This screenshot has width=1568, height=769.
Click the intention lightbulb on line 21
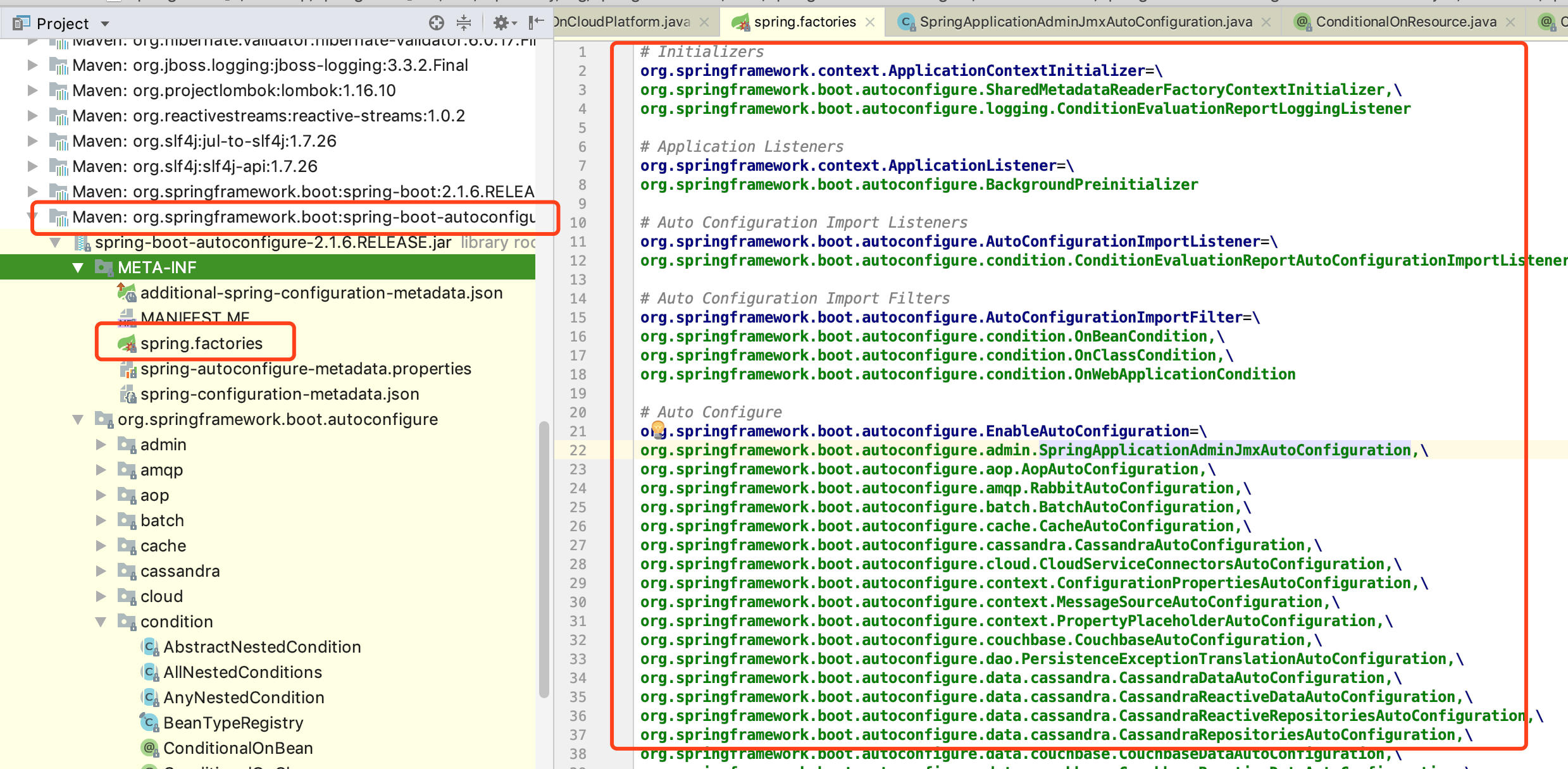[x=658, y=430]
